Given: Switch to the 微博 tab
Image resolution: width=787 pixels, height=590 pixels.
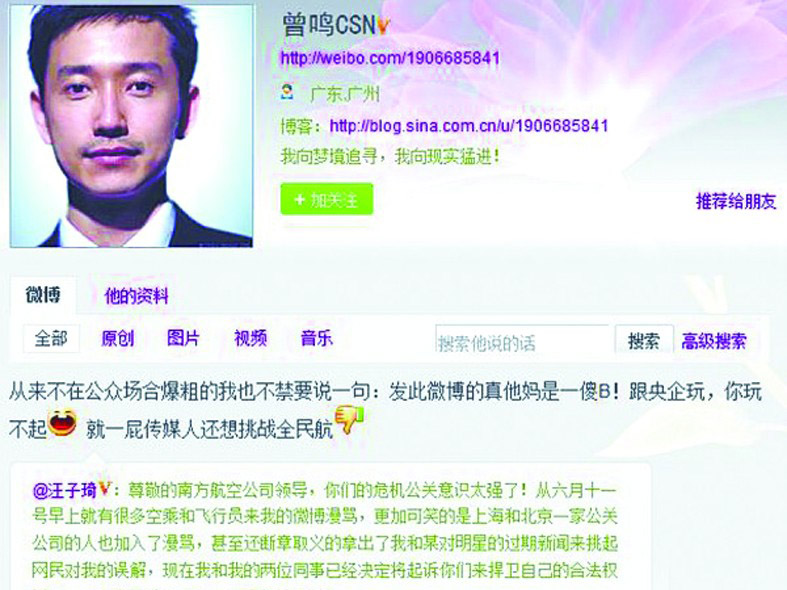Looking at the screenshot, I should pyautogui.click(x=43, y=295).
